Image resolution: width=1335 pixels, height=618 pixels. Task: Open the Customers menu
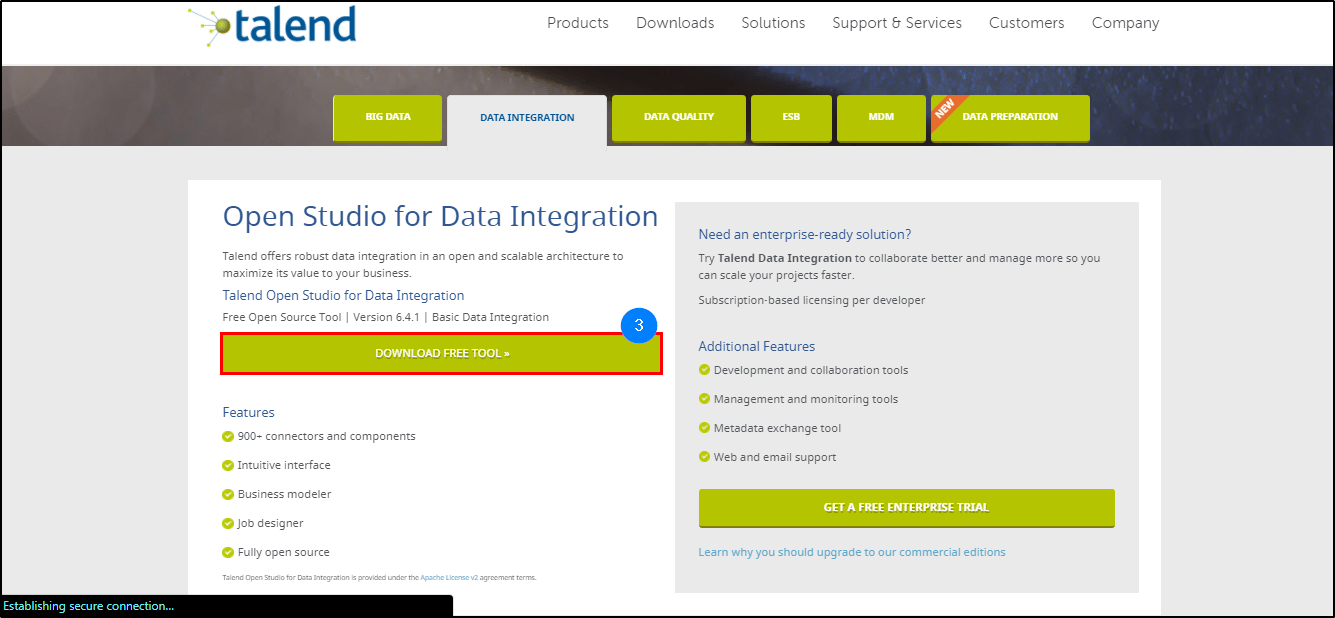click(x=1027, y=23)
